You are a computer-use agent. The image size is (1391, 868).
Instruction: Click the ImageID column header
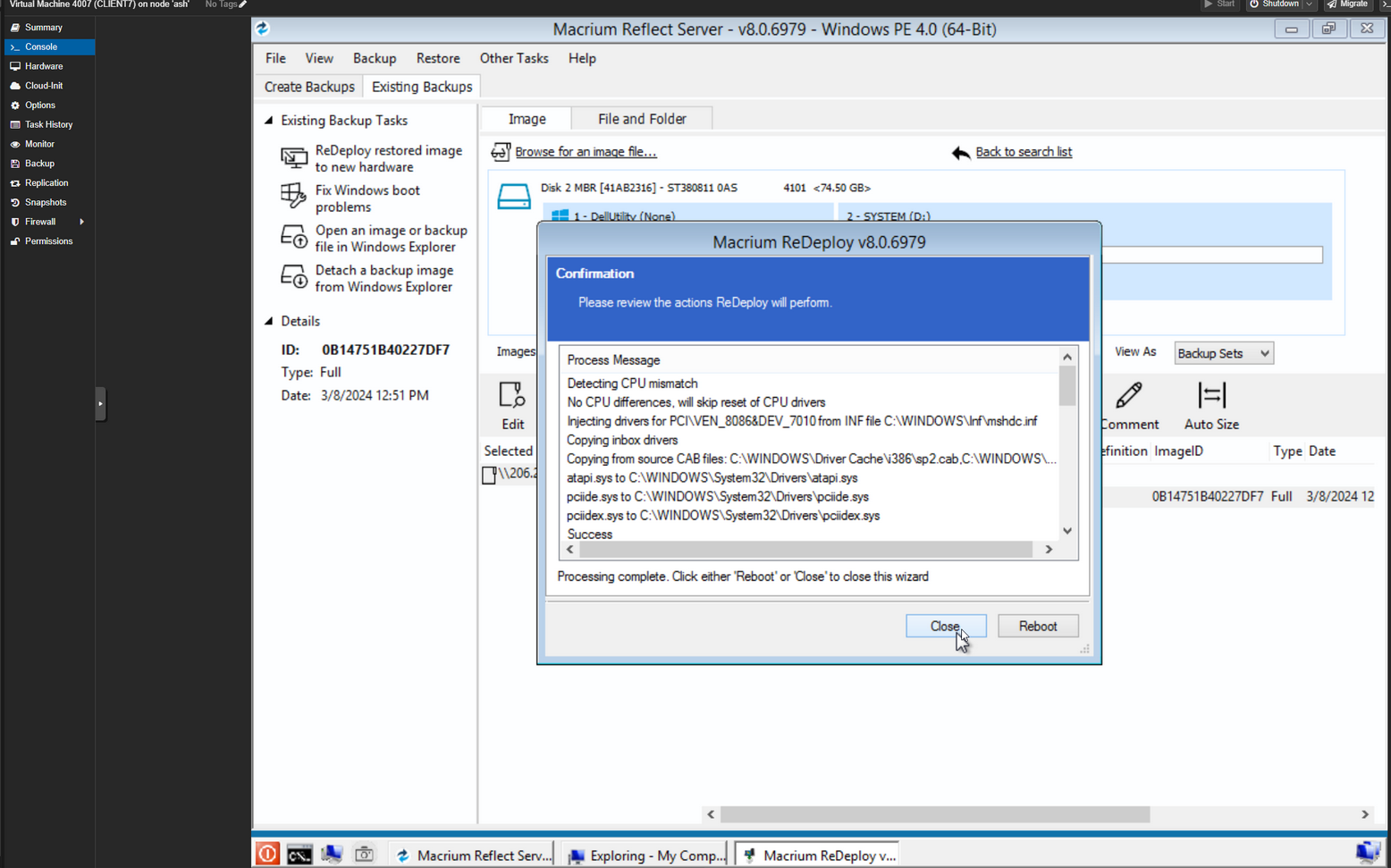click(x=1178, y=451)
